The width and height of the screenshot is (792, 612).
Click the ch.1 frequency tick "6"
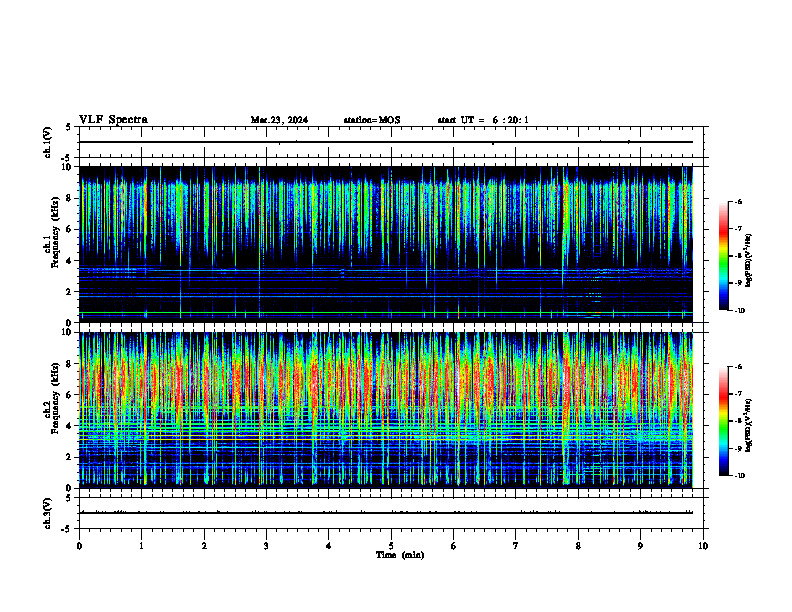pos(70,229)
